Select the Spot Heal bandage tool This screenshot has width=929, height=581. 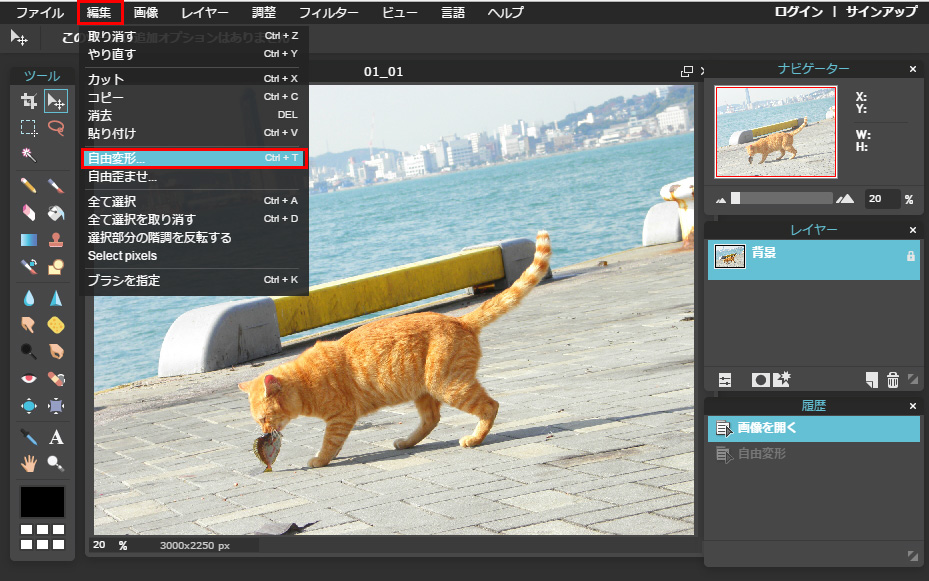click(x=56, y=378)
